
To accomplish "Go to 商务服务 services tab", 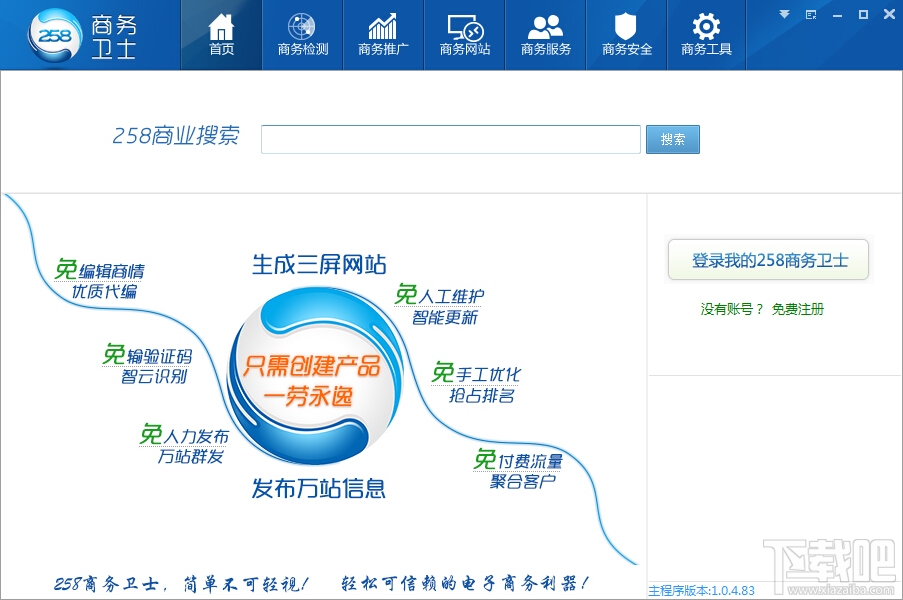I will (x=545, y=35).
